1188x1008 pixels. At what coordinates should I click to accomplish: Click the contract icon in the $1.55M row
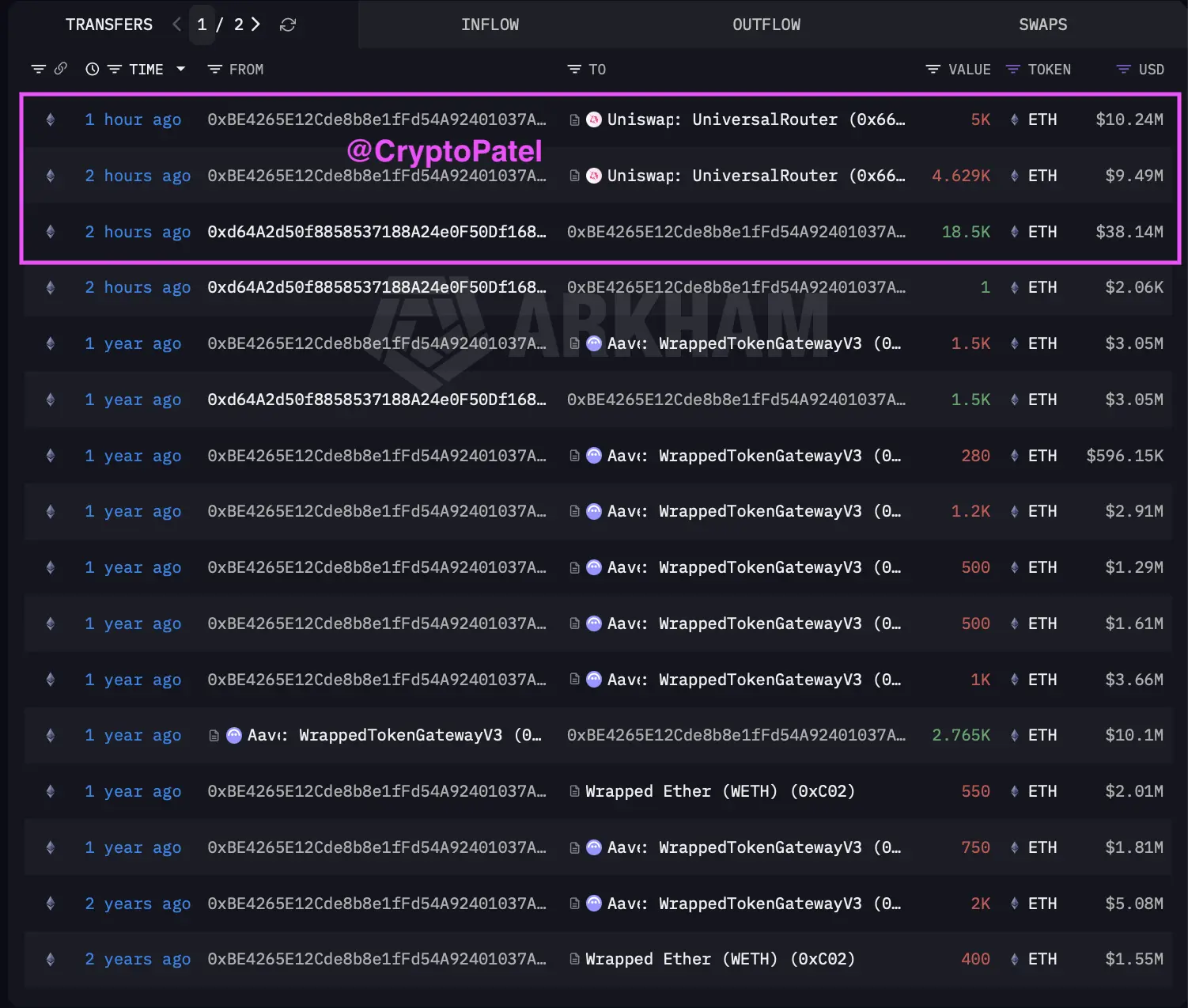(x=575, y=959)
